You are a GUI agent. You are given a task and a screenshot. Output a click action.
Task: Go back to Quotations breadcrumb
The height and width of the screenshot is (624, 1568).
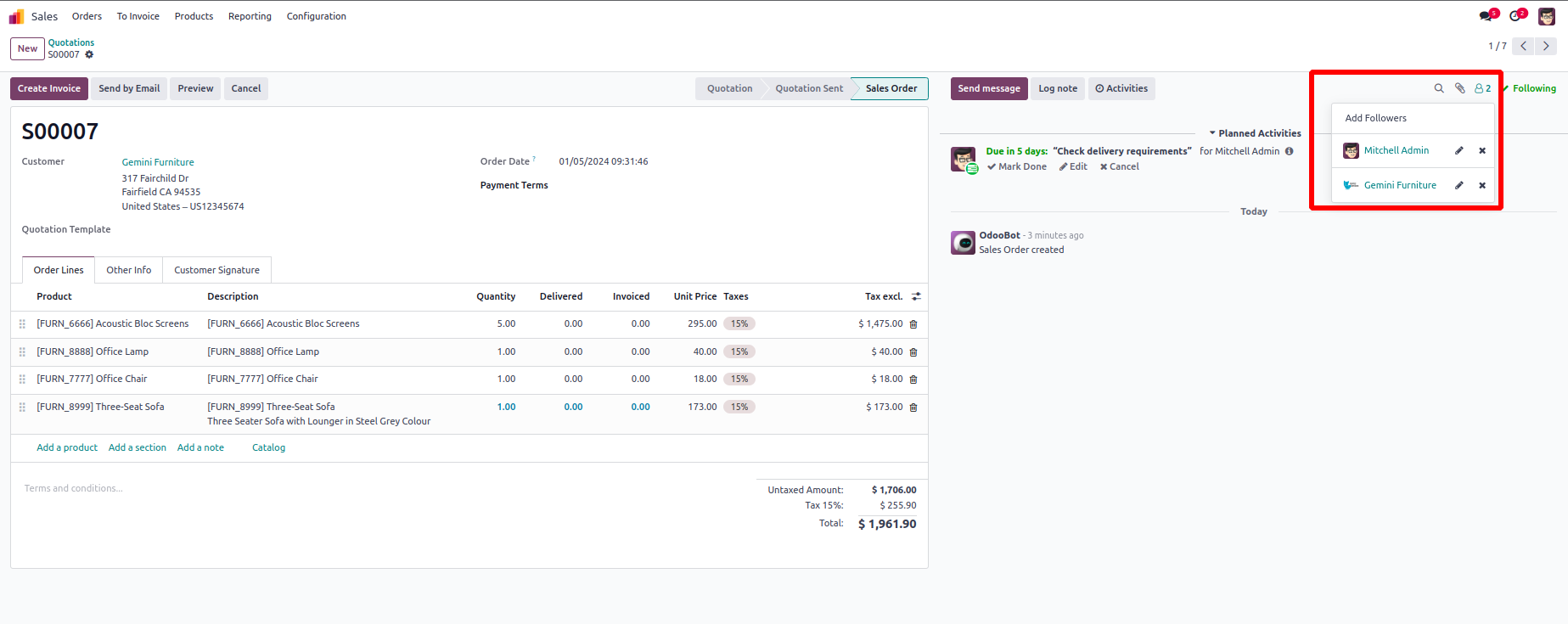tap(71, 42)
